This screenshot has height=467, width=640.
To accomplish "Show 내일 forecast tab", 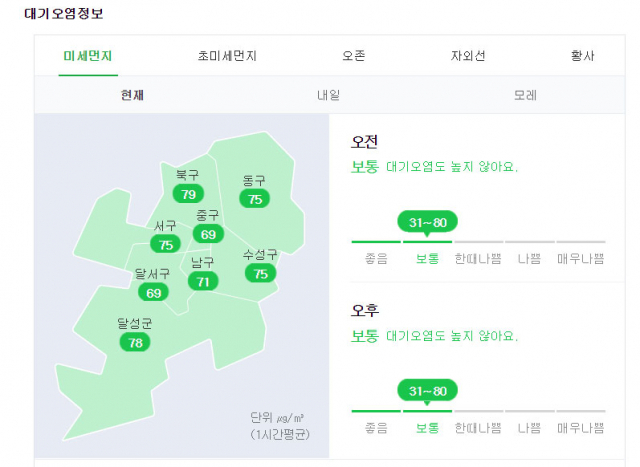I will (x=329, y=95).
